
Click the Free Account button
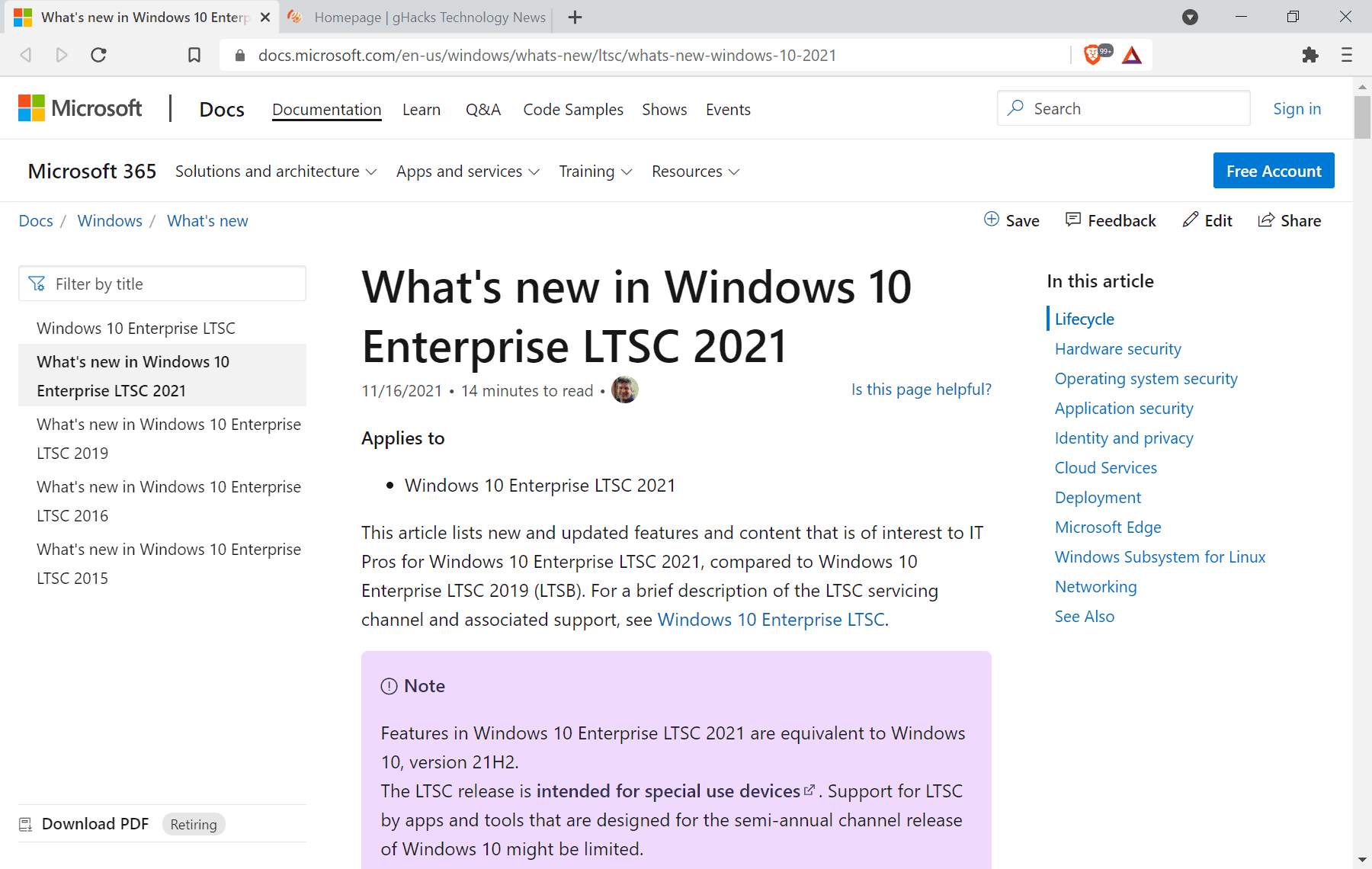coord(1274,171)
